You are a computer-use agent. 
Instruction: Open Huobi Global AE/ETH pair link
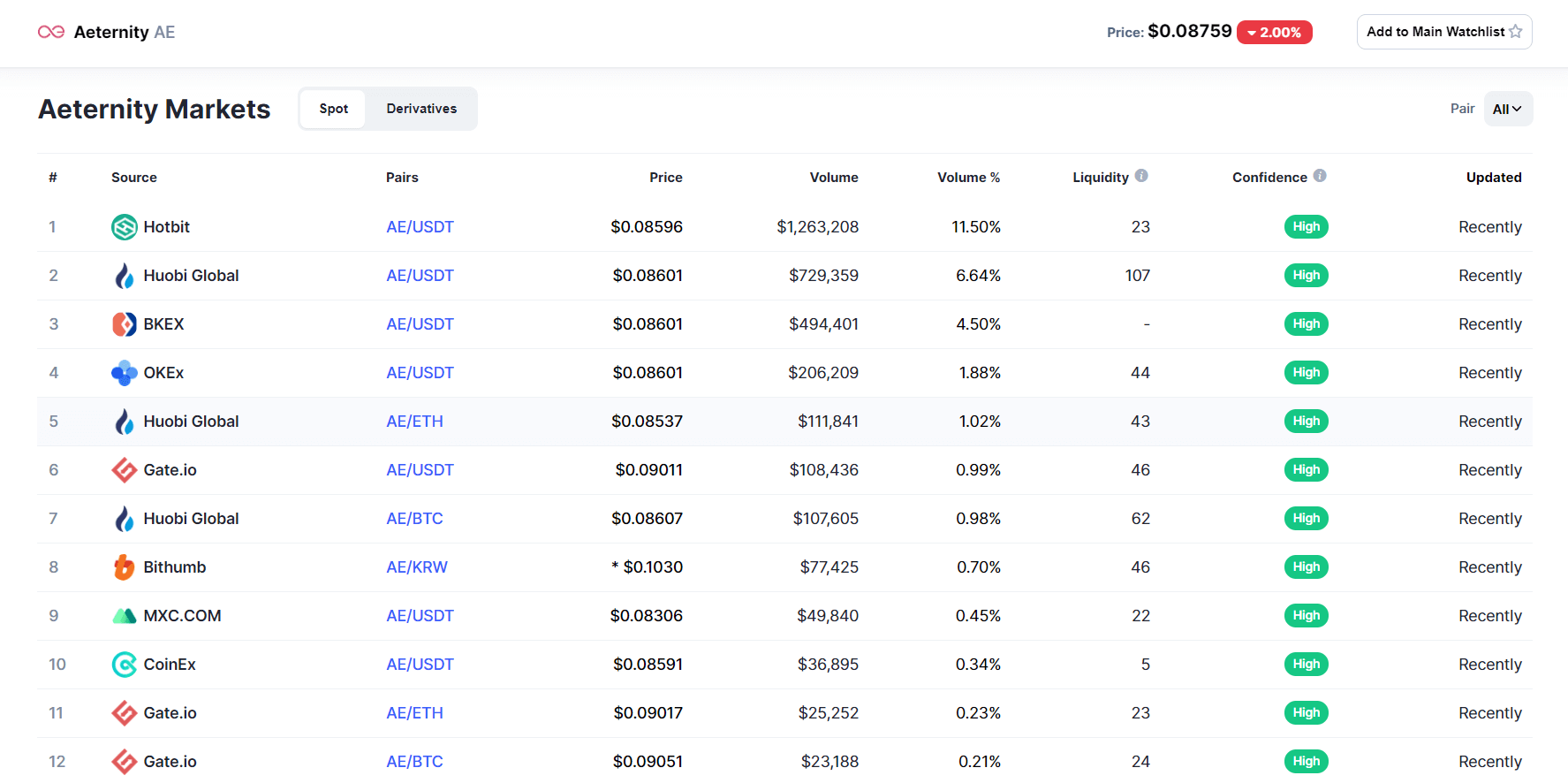coord(414,422)
